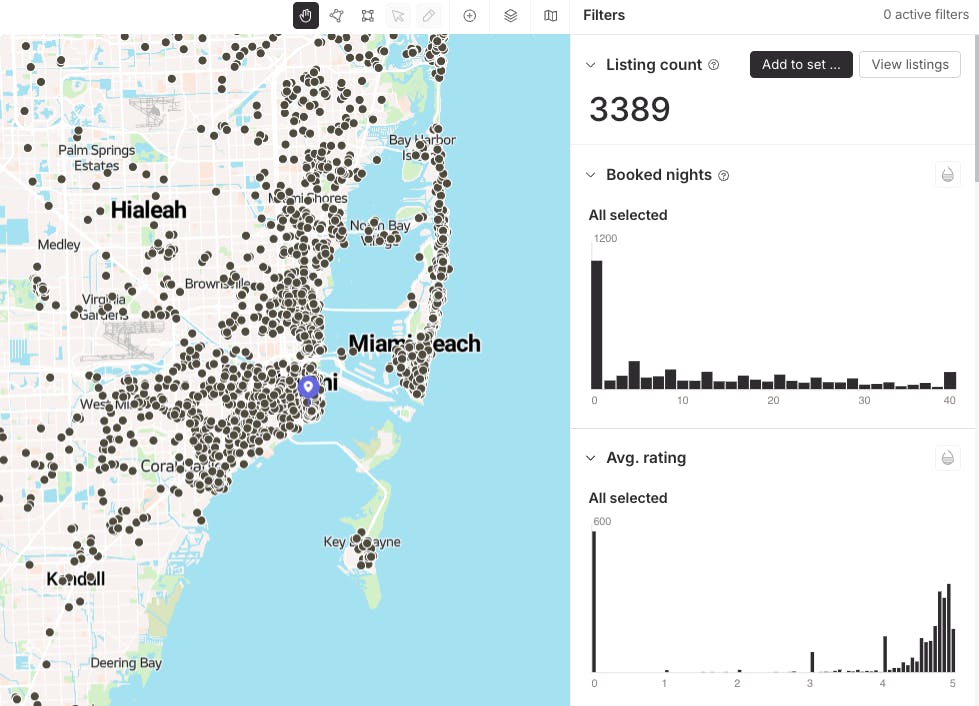Reset the Avg. rating filter icon
Image resolution: width=979 pixels, height=706 pixels.
pos(947,458)
